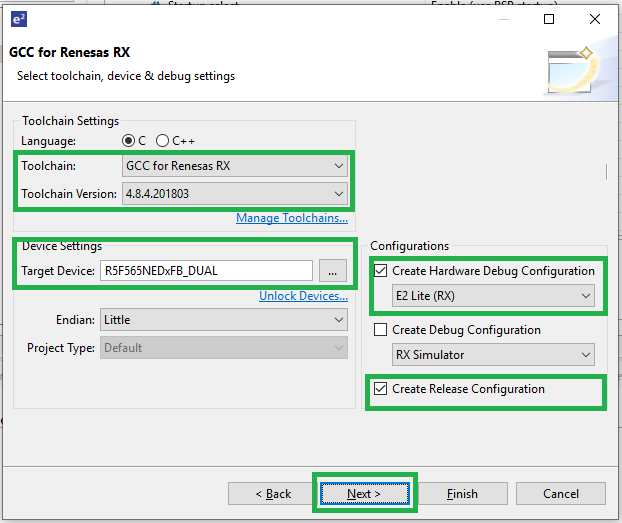Open the disabled Project Type dropdown
Image resolution: width=622 pixels, height=523 pixels.
click(x=224, y=348)
